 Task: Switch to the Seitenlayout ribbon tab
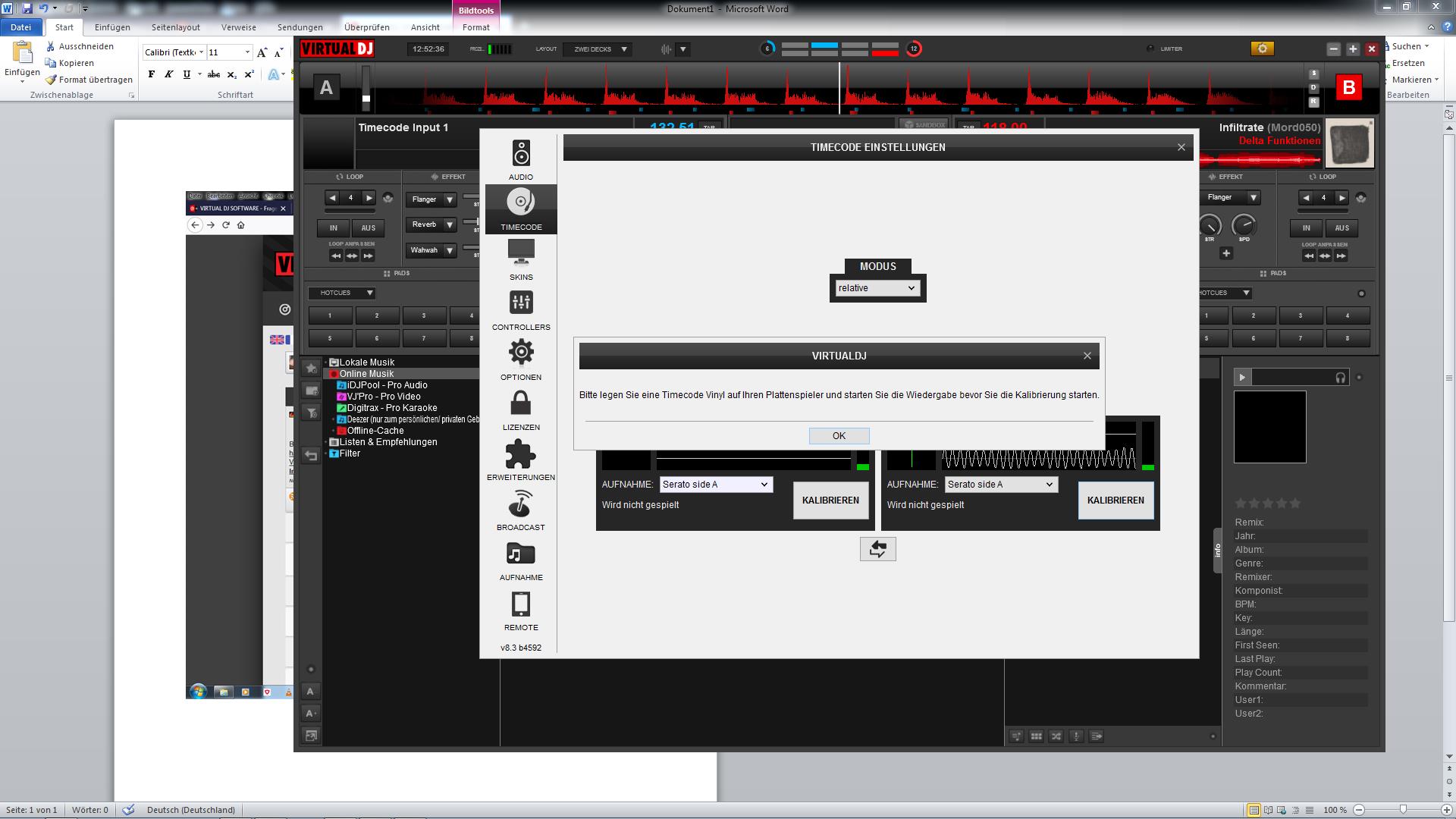tap(175, 27)
